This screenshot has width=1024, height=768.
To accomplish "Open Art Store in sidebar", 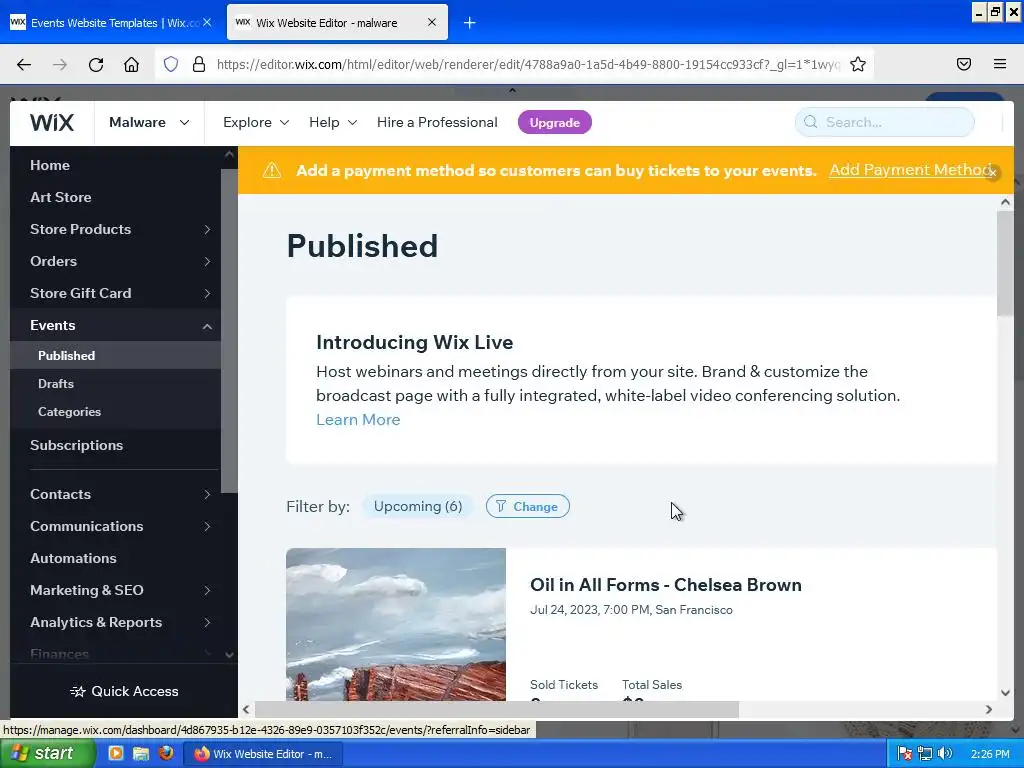I will (61, 197).
